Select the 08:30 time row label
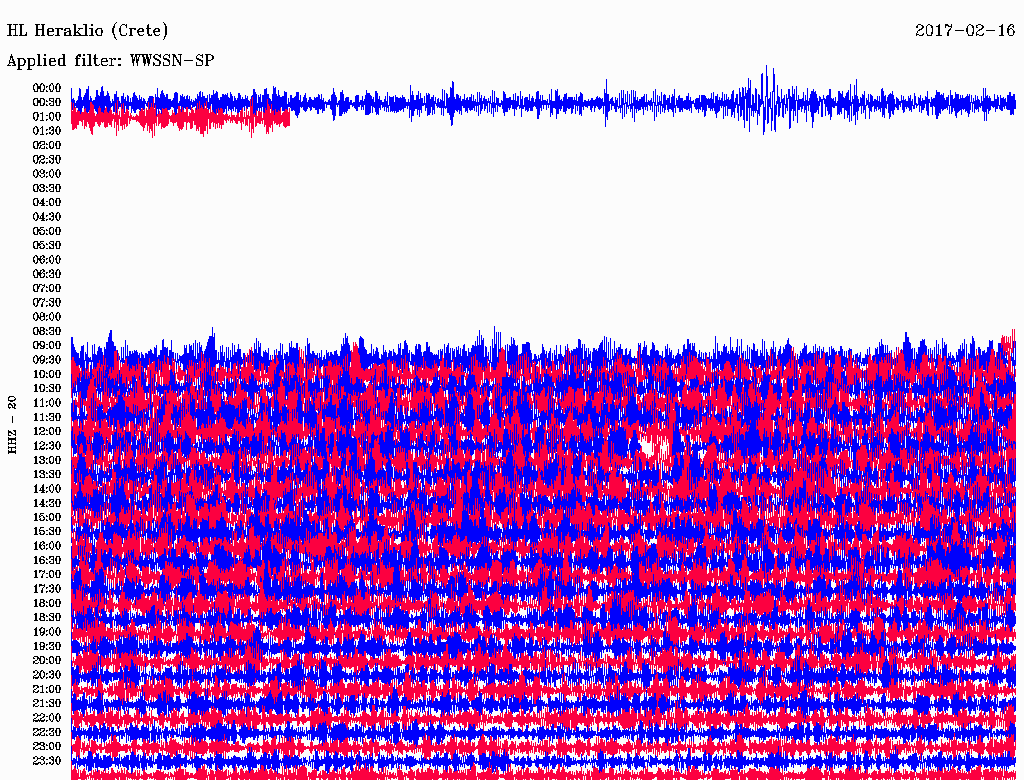This screenshot has height=780, width=1024. click(x=47, y=331)
